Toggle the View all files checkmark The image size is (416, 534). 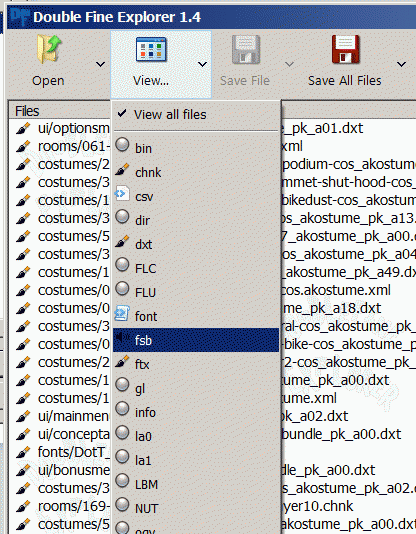pos(122,113)
